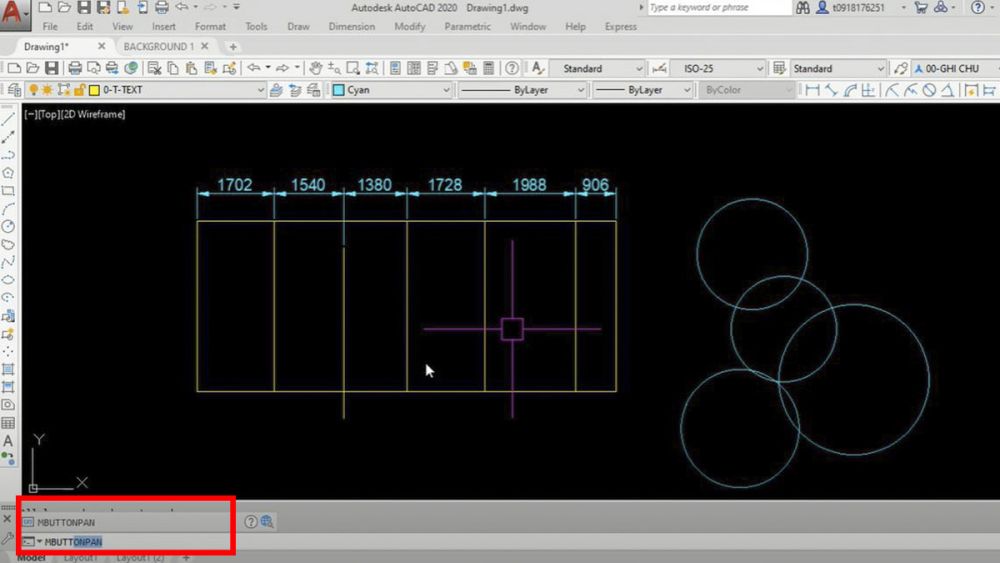Click the Diameter dimension icon
Screen dimensions: 1000x563
click(x=929, y=91)
